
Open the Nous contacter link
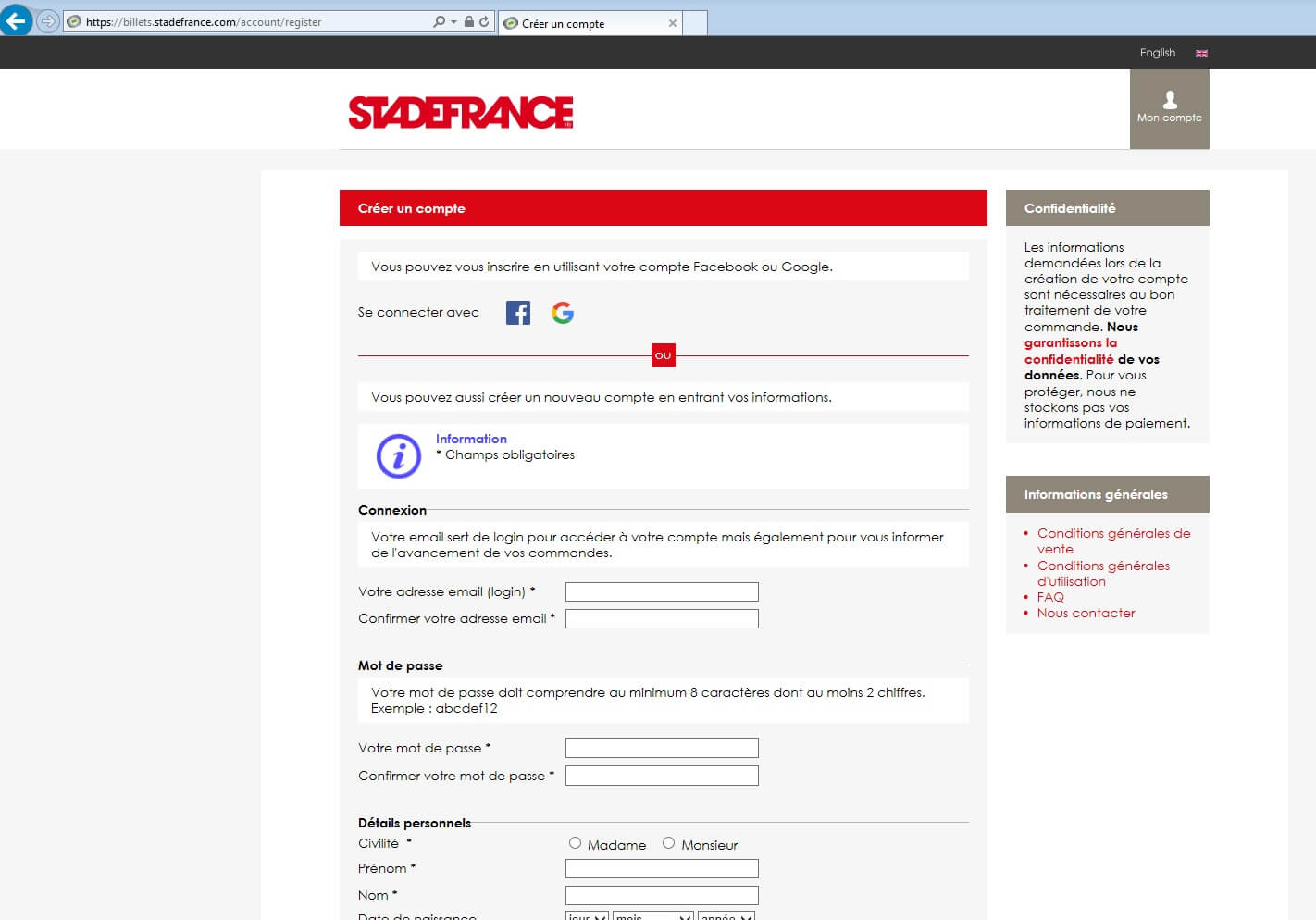1086,613
